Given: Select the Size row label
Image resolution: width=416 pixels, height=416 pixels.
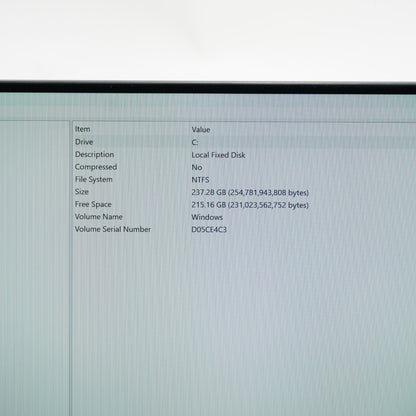Looking at the screenshot, I should pyautogui.click(x=82, y=192).
